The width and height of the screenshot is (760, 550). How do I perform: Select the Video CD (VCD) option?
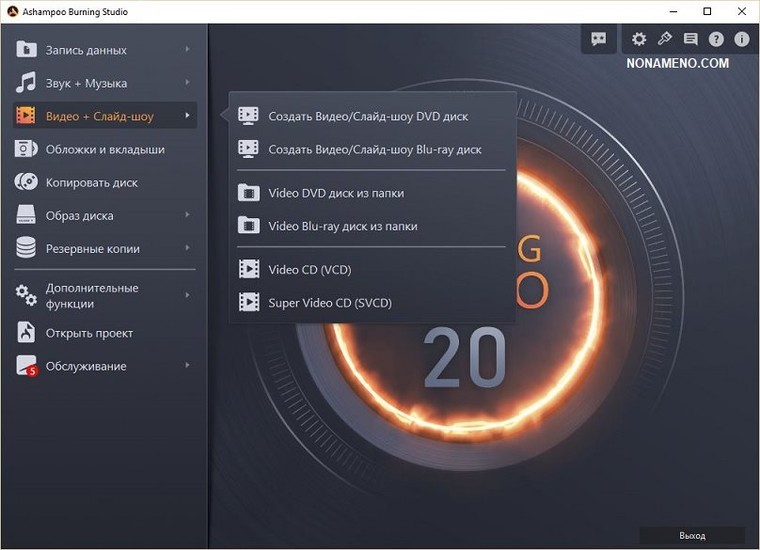coord(310,269)
